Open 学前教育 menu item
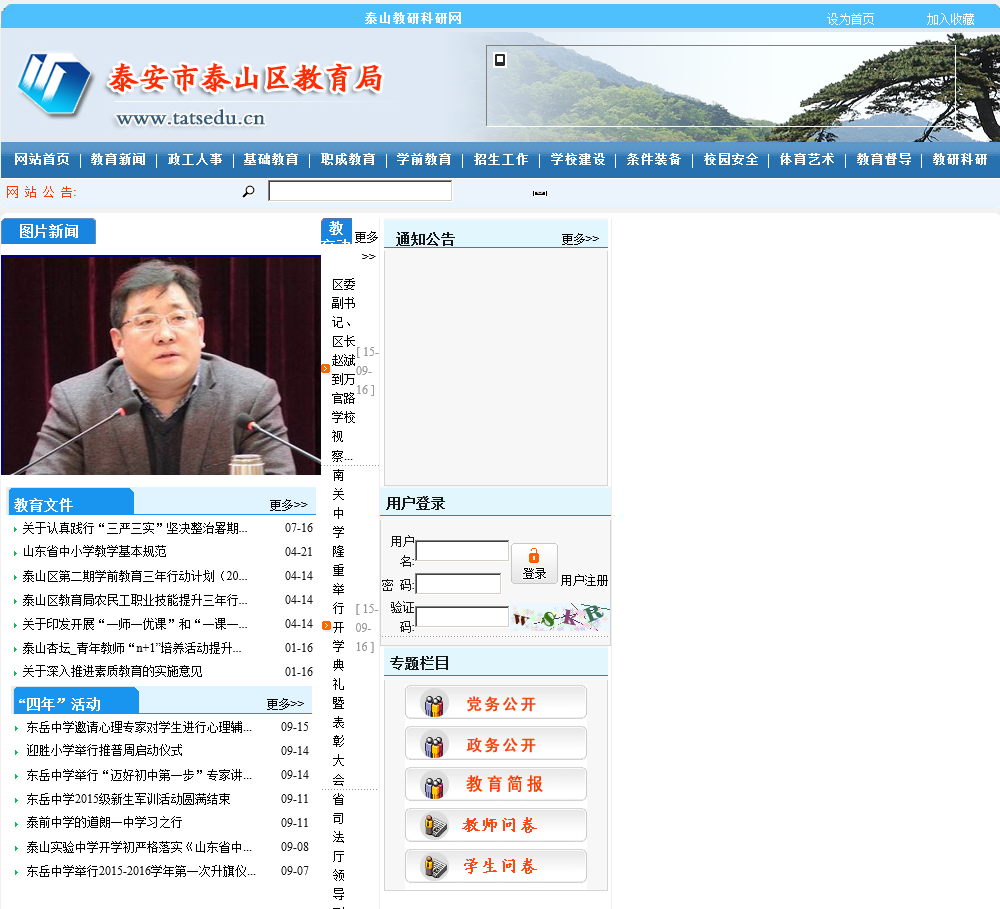1000x909 pixels. [x=424, y=159]
